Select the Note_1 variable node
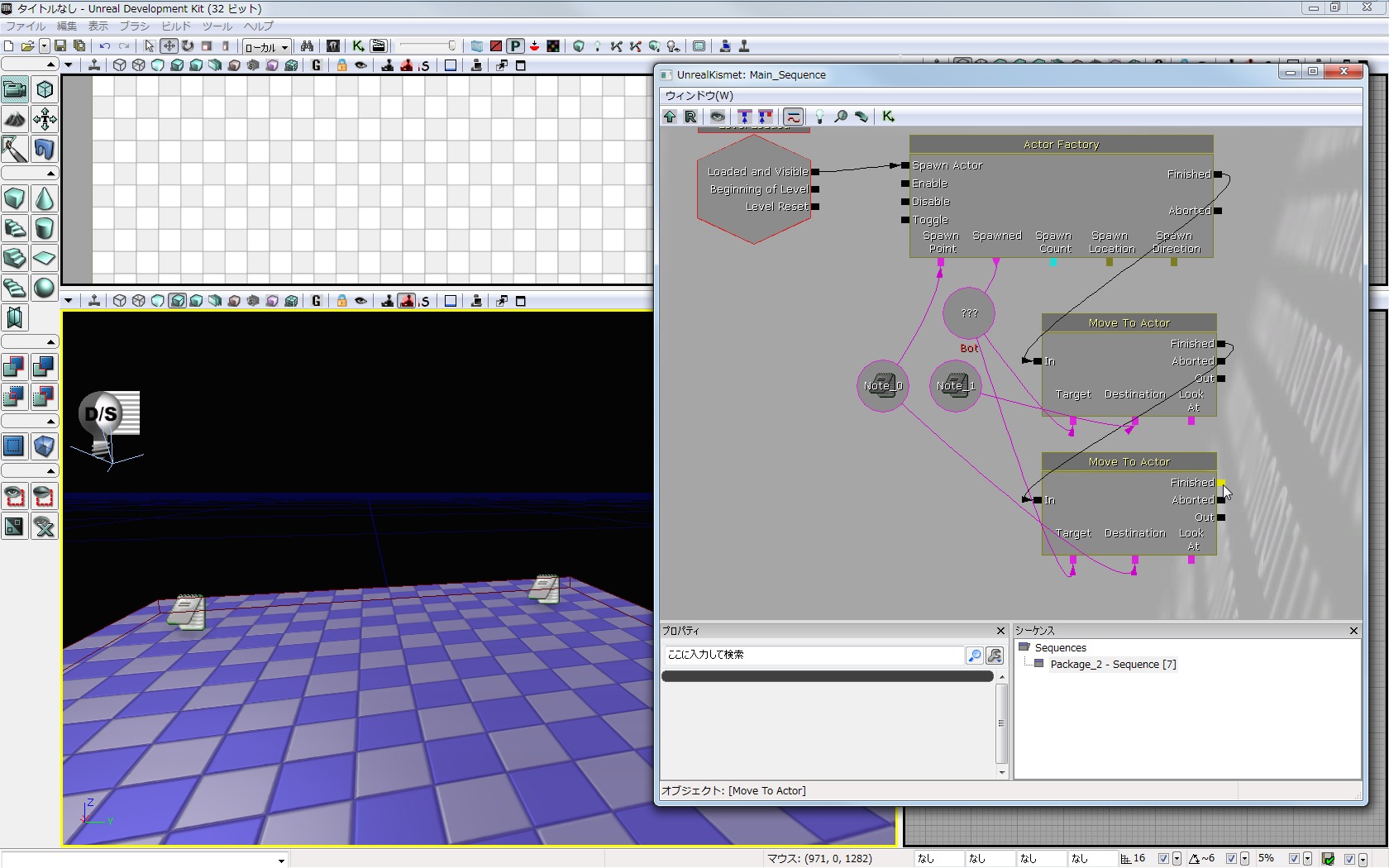1389x868 pixels. 956,385
